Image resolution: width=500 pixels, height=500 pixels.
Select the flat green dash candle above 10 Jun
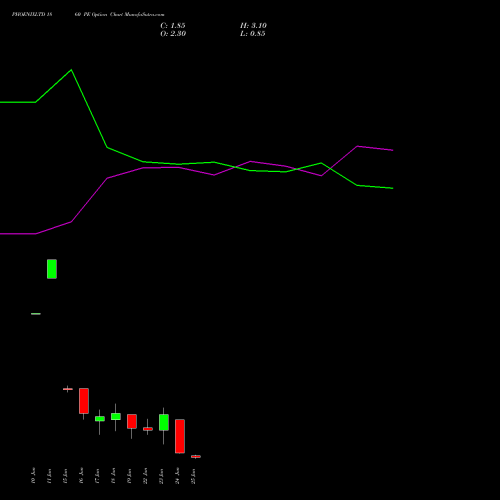click(x=36, y=314)
